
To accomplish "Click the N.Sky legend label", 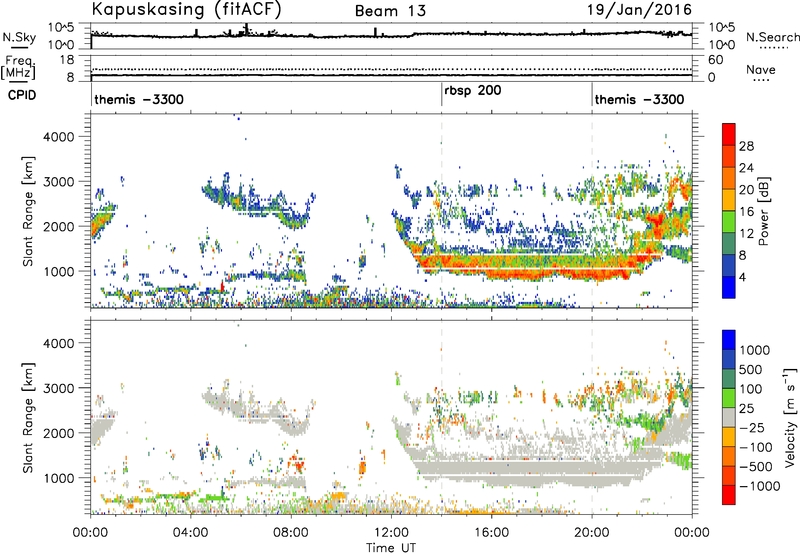I will click(19, 37).
